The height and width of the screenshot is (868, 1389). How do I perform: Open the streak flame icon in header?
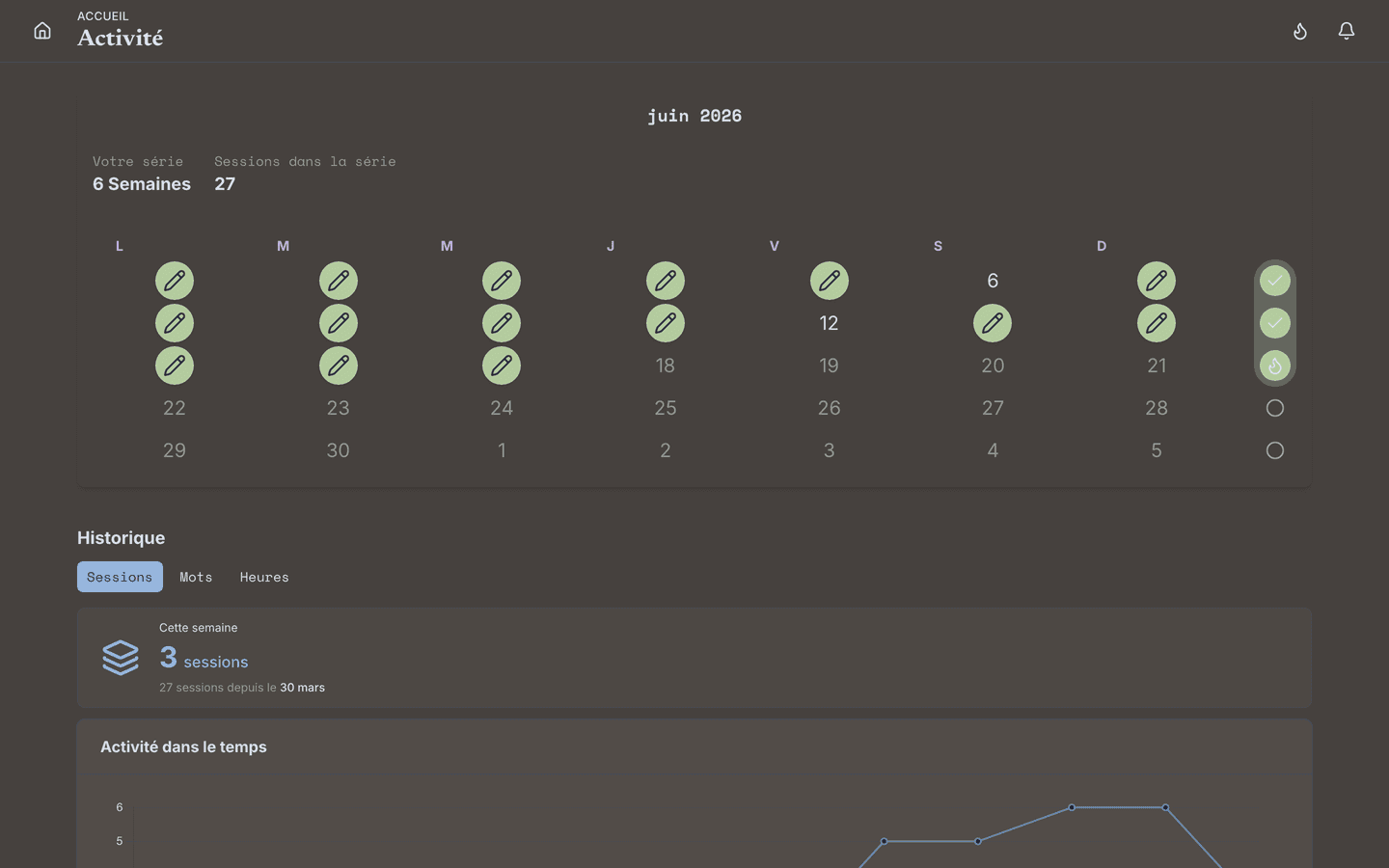[1300, 31]
